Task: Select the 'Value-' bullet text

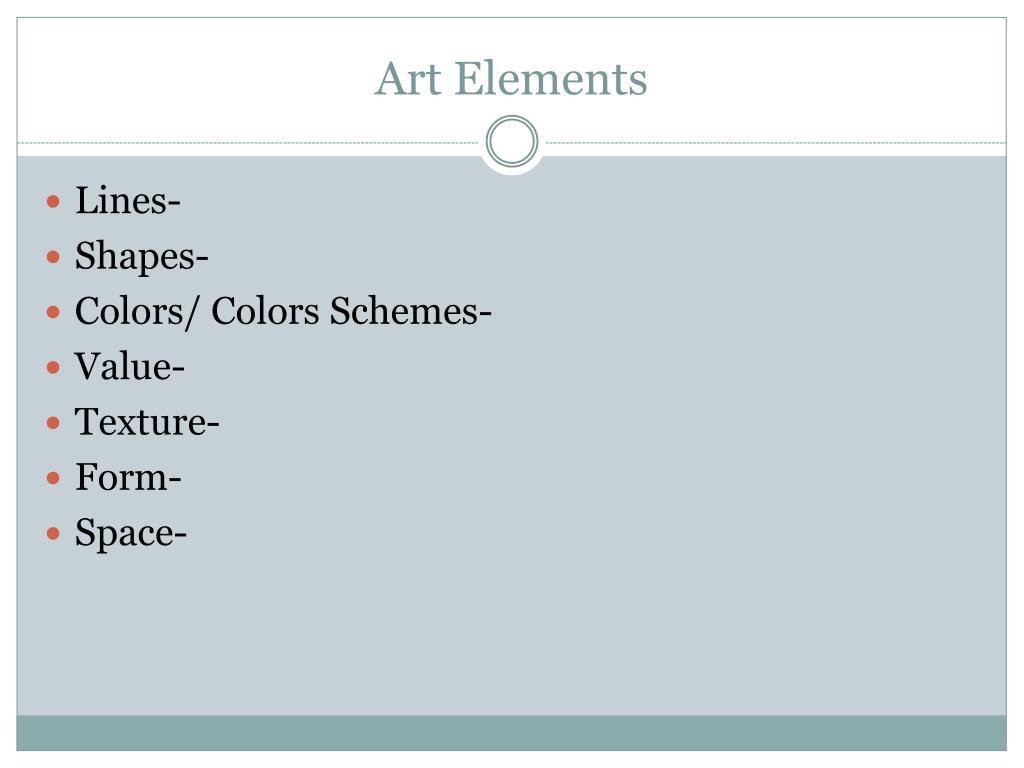Action: click(129, 366)
